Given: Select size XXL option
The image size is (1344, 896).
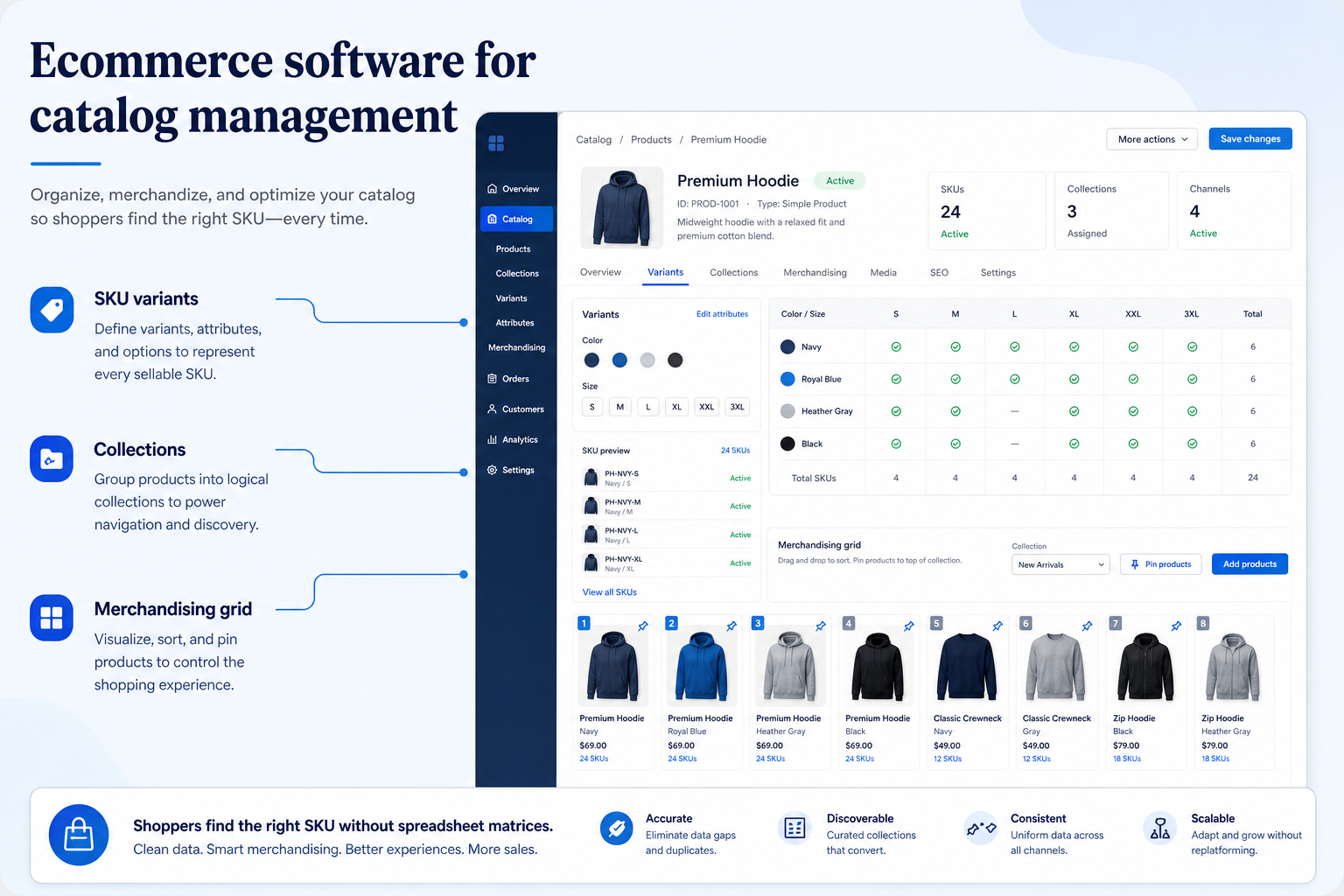Looking at the screenshot, I should [x=707, y=407].
